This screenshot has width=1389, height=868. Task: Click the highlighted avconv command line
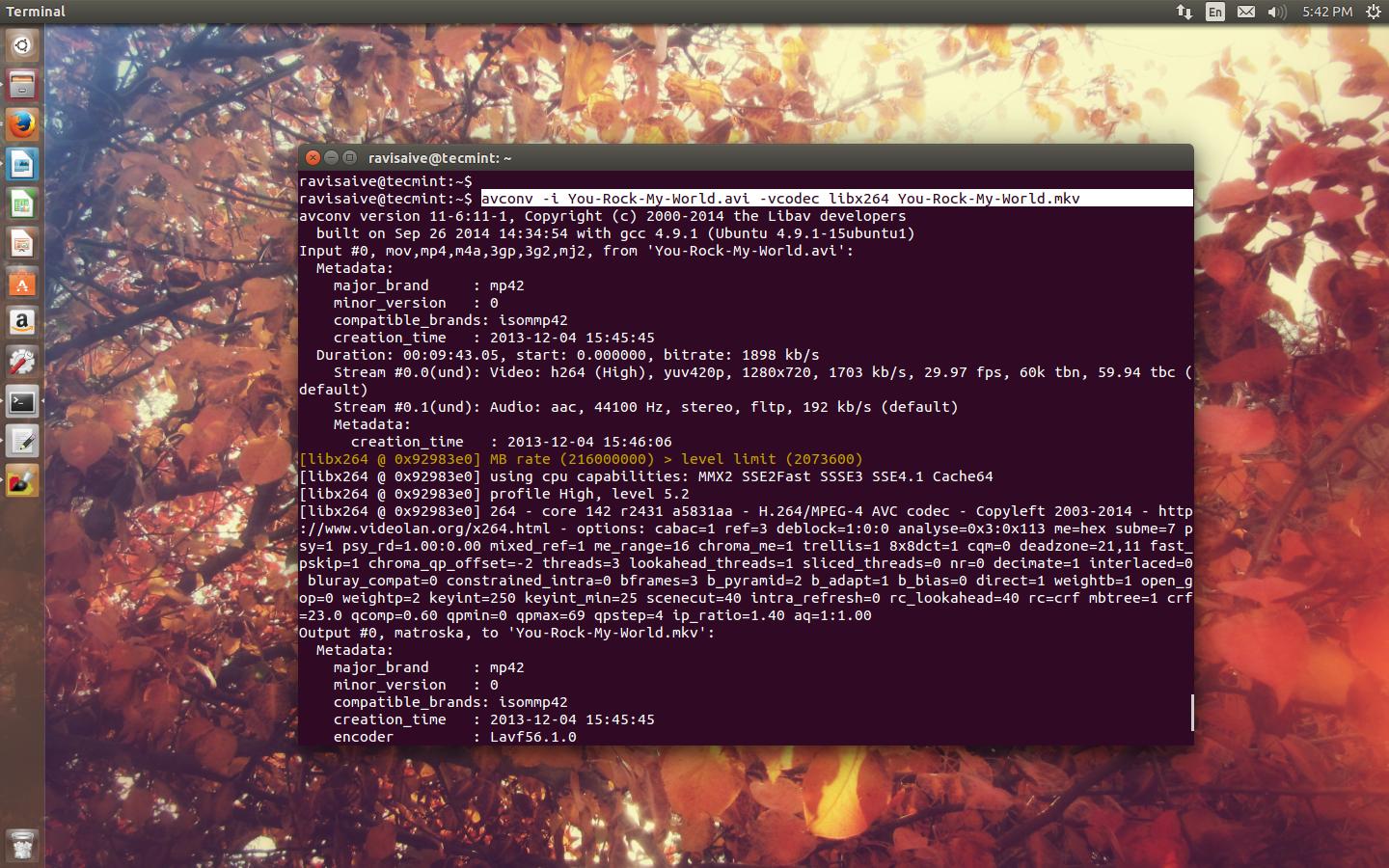(x=836, y=199)
